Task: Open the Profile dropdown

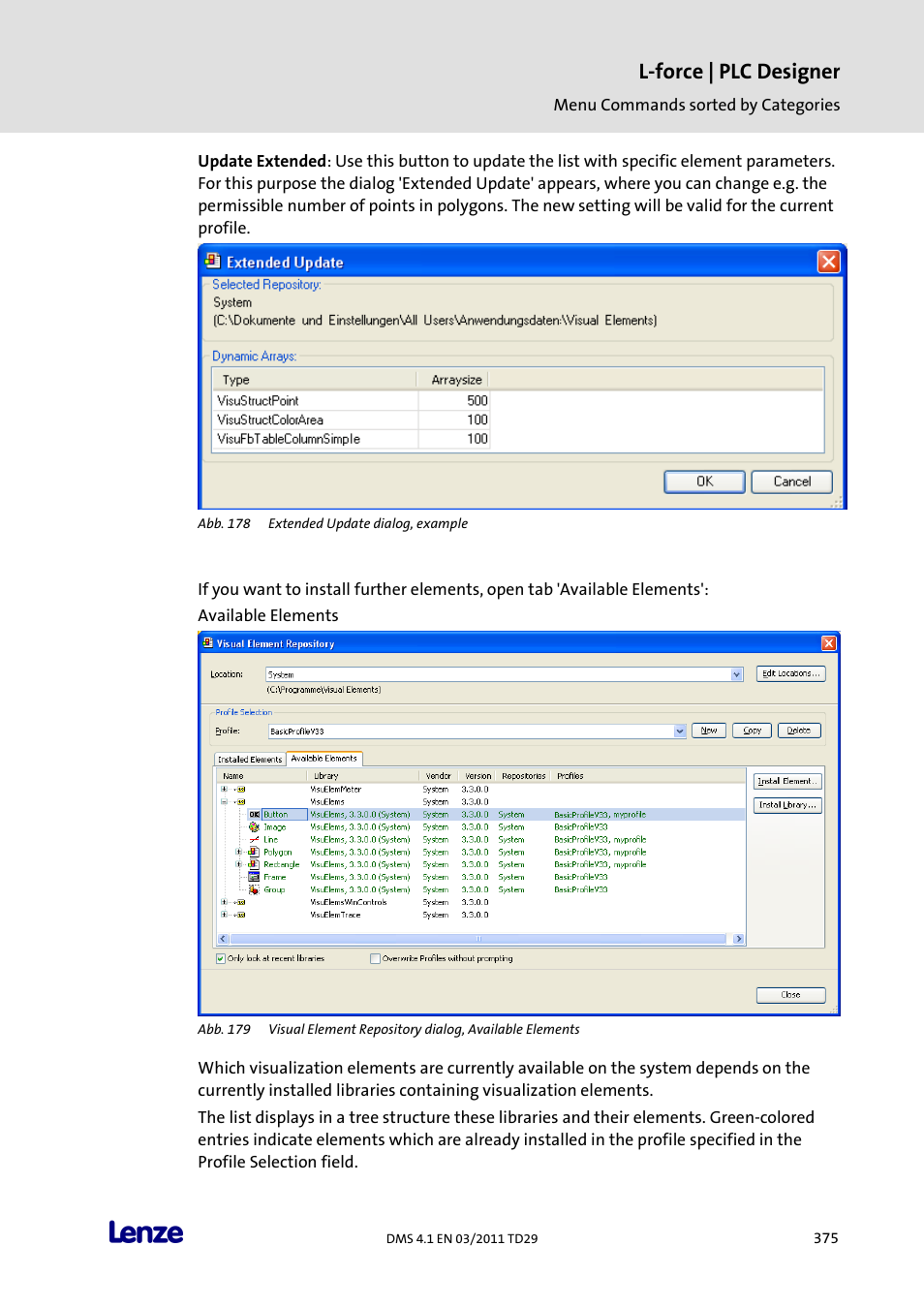Action: pyautogui.click(x=680, y=732)
